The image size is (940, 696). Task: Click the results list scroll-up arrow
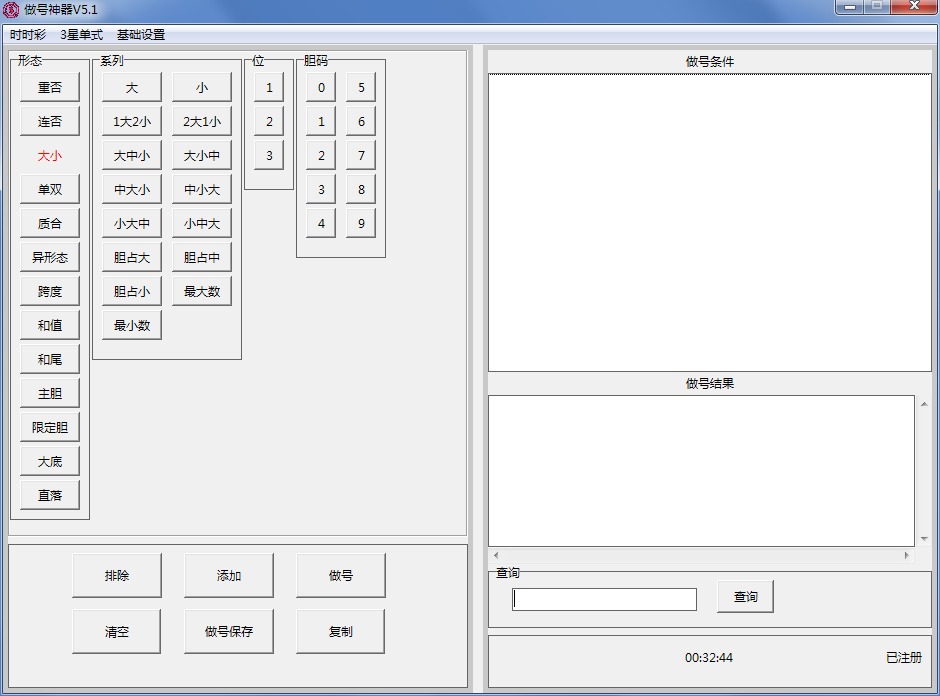[x=923, y=405]
